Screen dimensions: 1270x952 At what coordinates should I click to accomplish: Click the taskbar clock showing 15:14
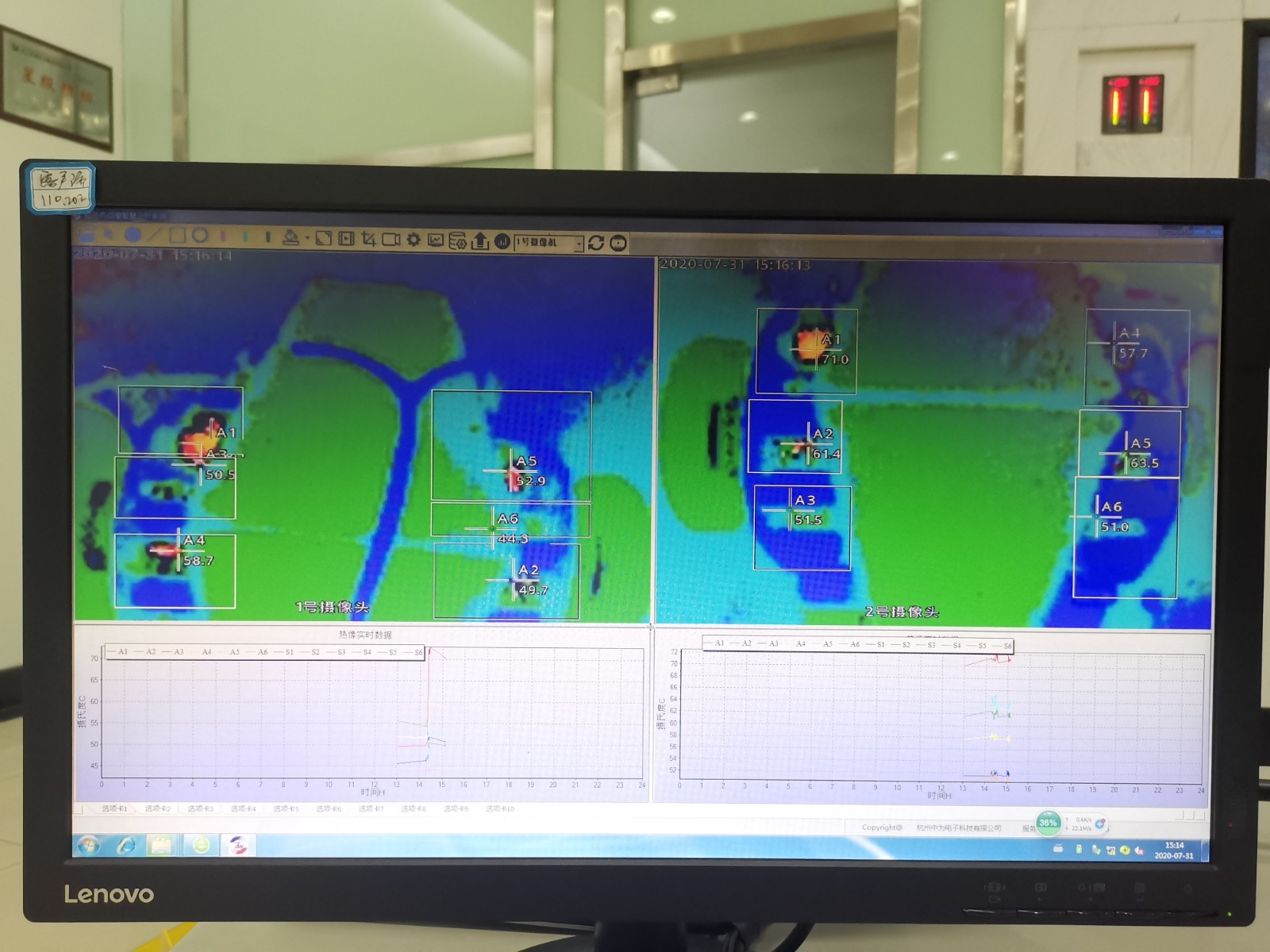point(1174,850)
